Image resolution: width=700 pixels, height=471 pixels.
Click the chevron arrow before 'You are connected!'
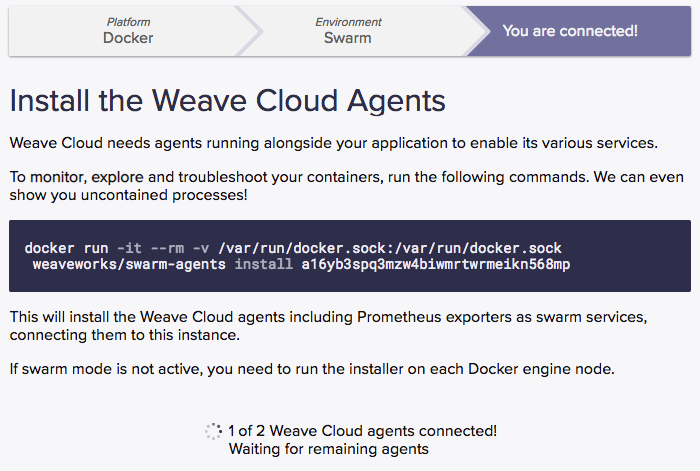[476, 31]
